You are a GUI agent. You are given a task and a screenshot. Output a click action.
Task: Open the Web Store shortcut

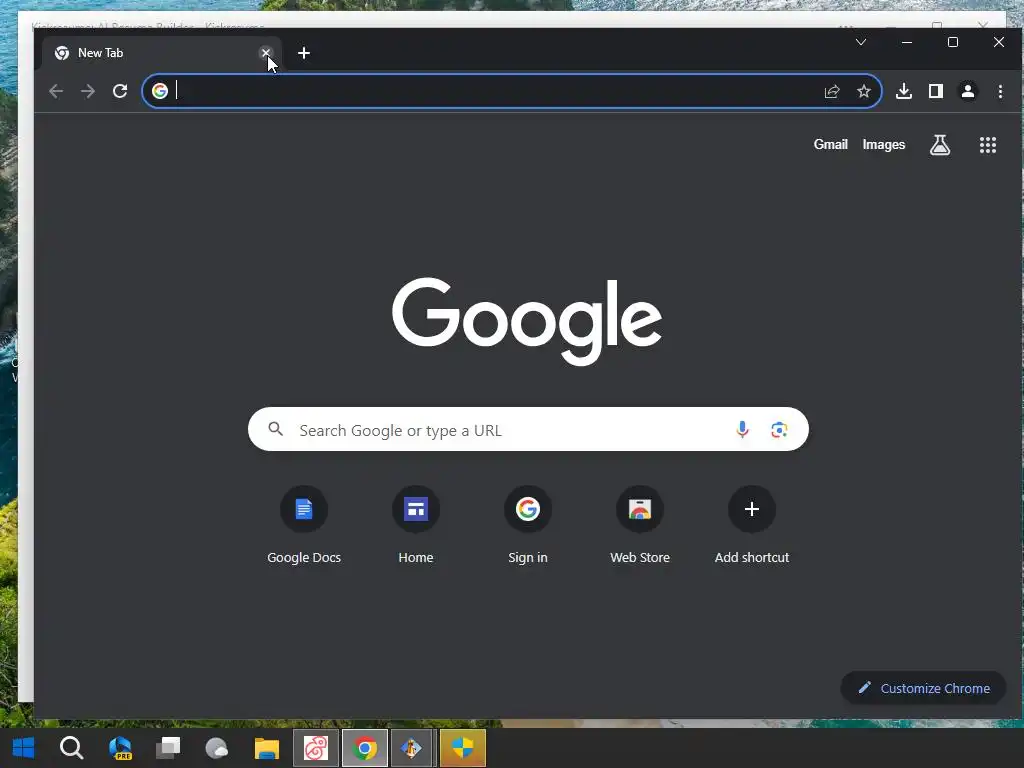coord(640,525)
